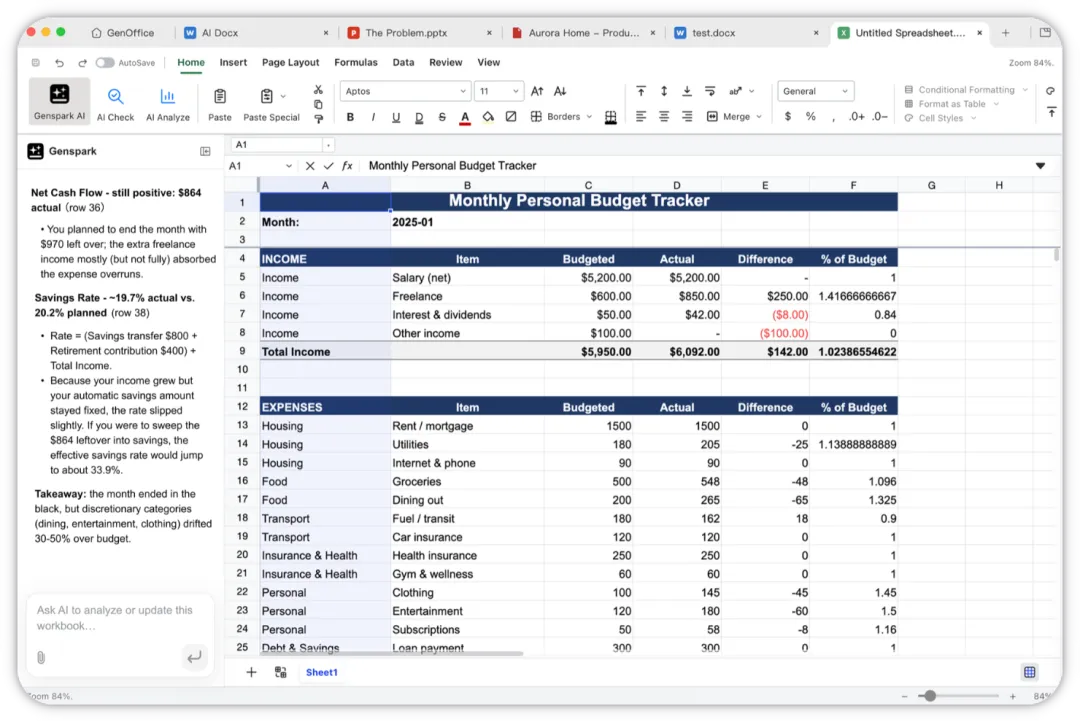Viewport: 1080px width, 722px height.
Task: Select the Sheet1 tab
Action: pos(322,672)
